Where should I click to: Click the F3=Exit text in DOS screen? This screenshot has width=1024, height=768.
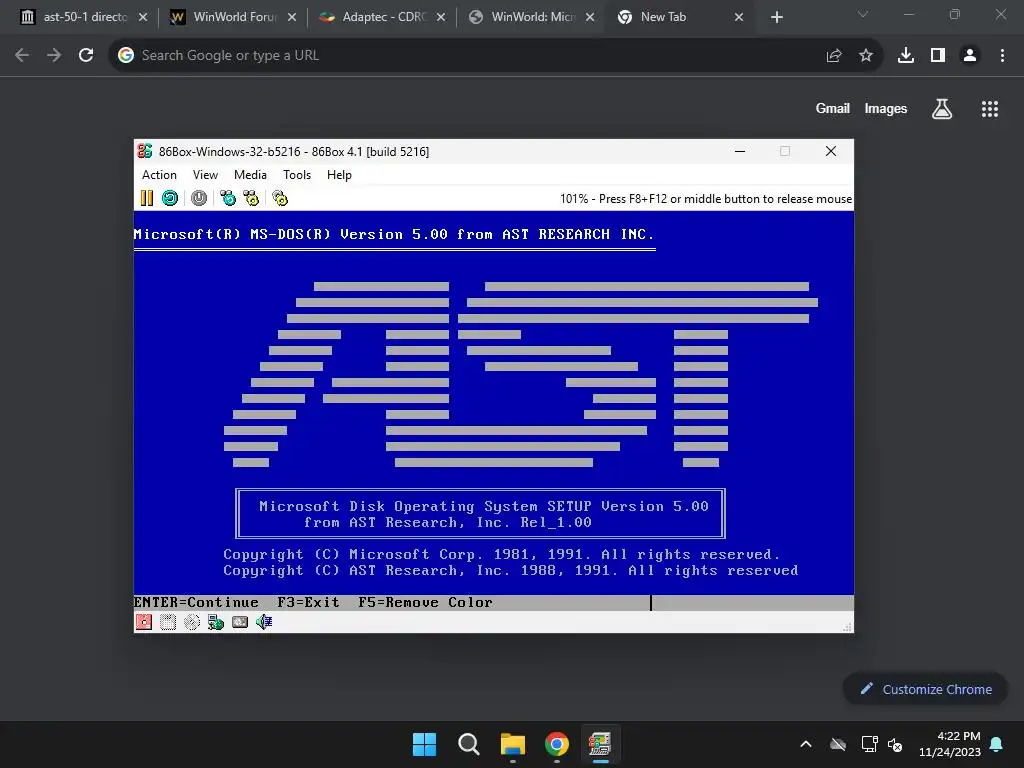(308, 602)
